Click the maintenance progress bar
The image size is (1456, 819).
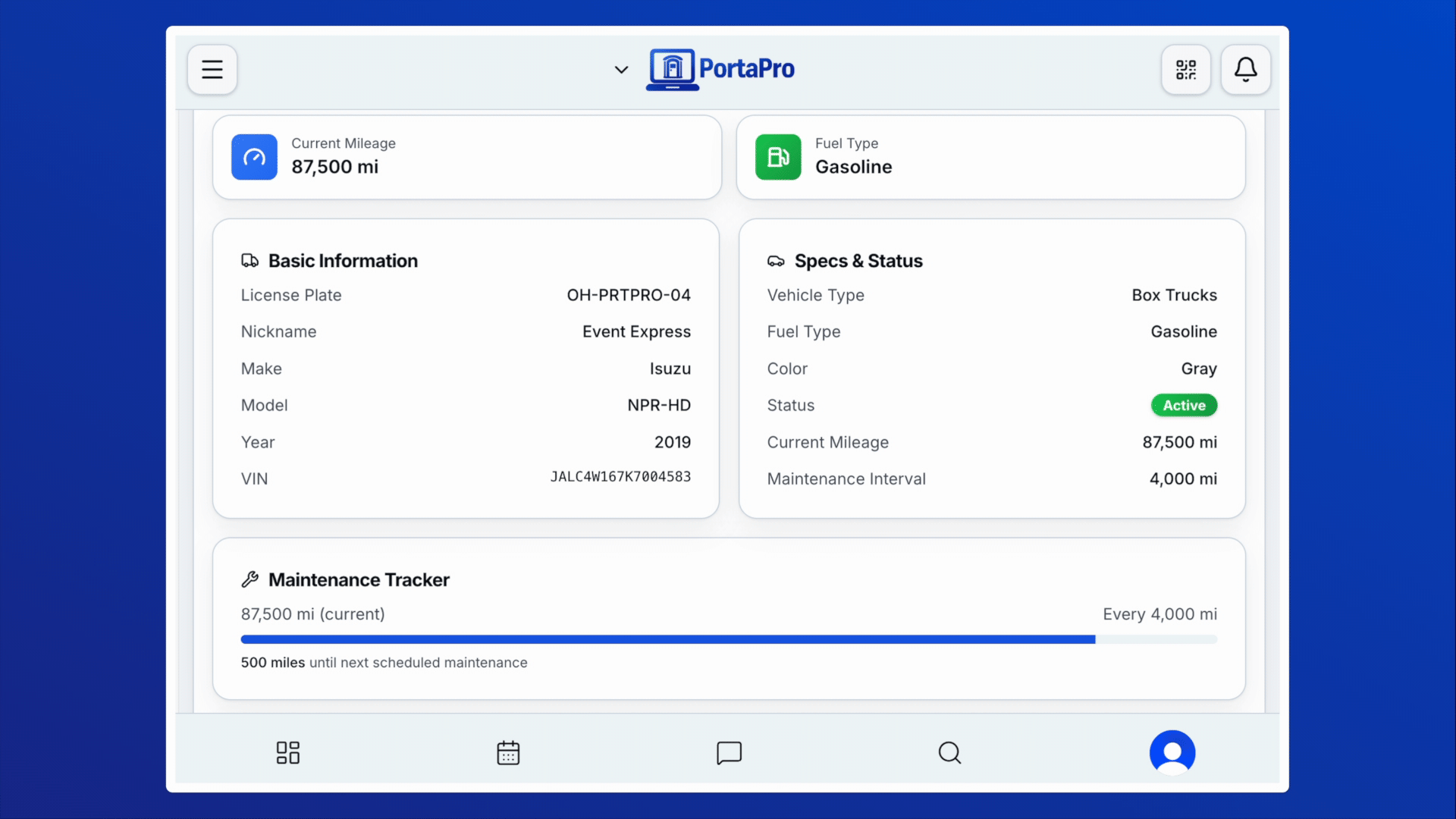[728, 639]
